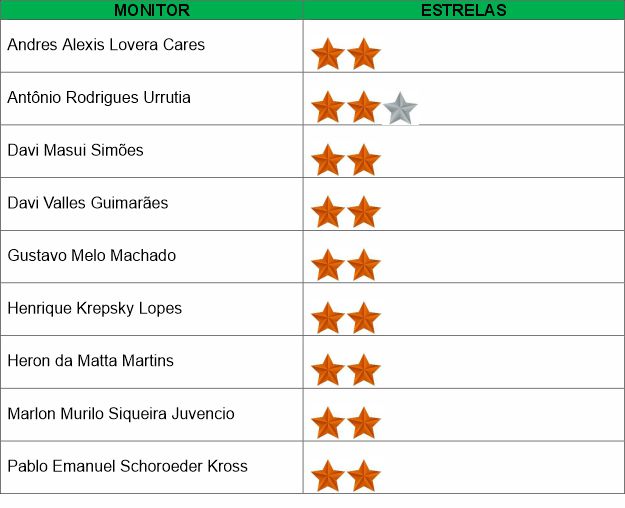Click Henrique Krepsky Lopes' second star
The width and height of the screenshot is (625, 508).
pos(364,318)
